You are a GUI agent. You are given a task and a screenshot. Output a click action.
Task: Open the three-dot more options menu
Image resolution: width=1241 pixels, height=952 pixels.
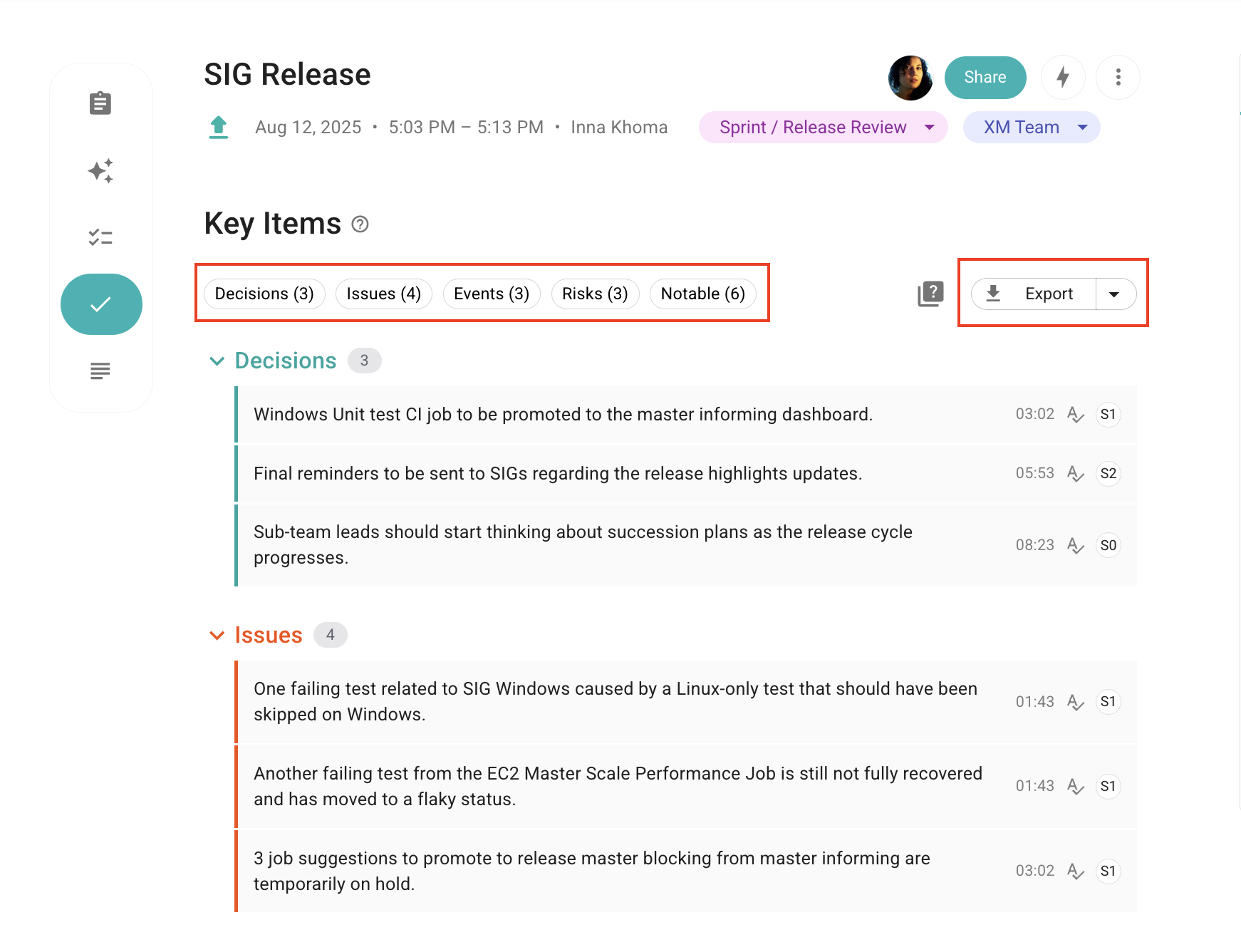[x=1118, y=77]
